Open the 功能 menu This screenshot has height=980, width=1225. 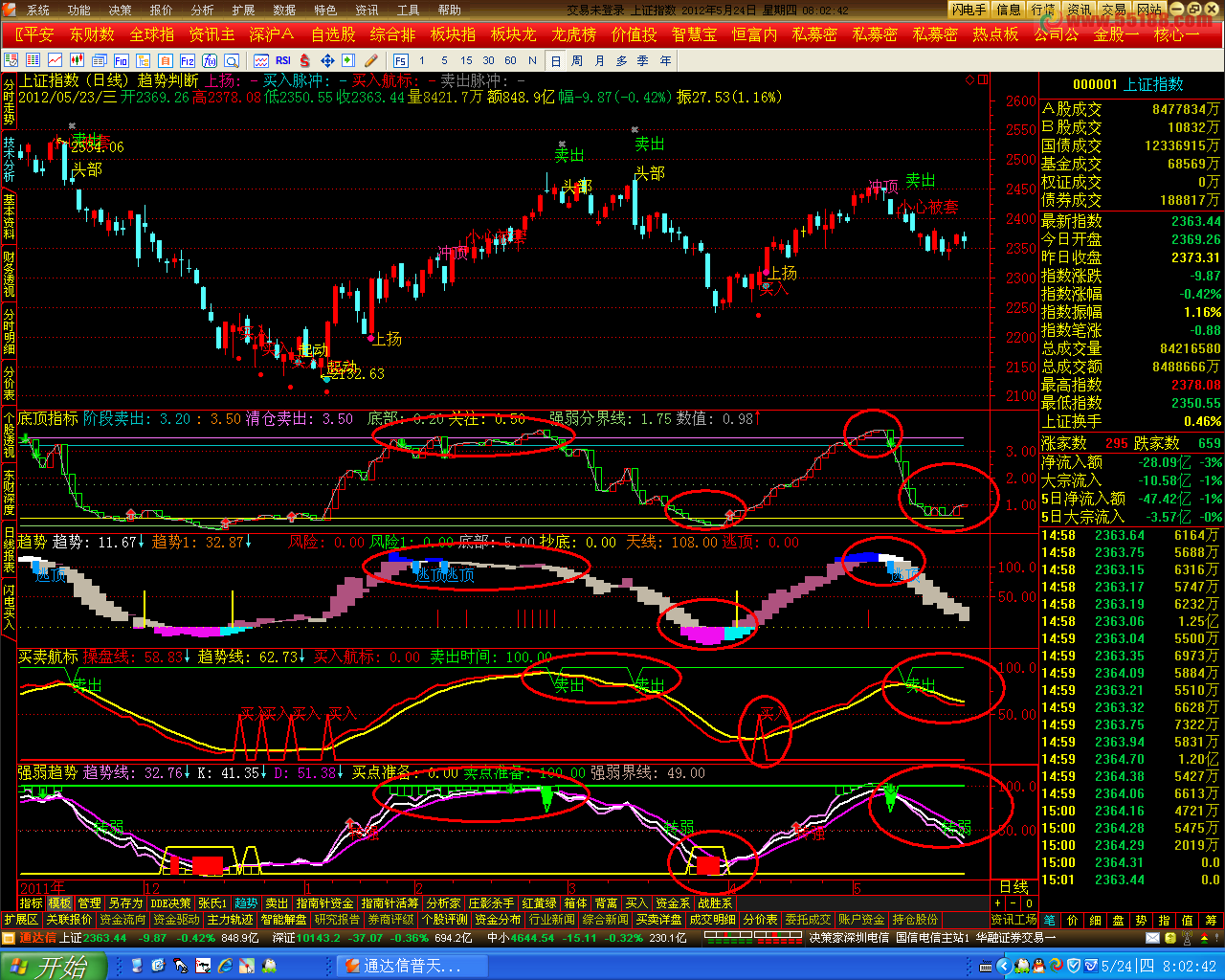coord(79,10)
